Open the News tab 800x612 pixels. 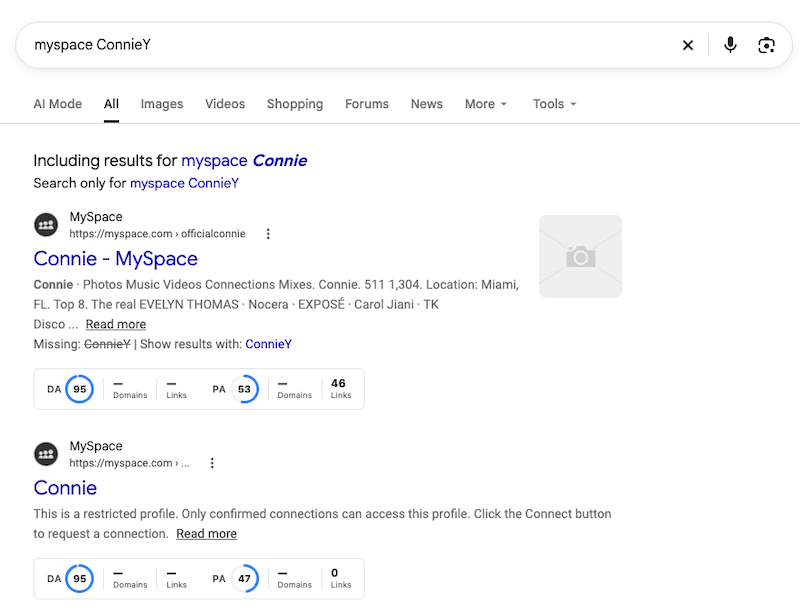tap(427, 104)
